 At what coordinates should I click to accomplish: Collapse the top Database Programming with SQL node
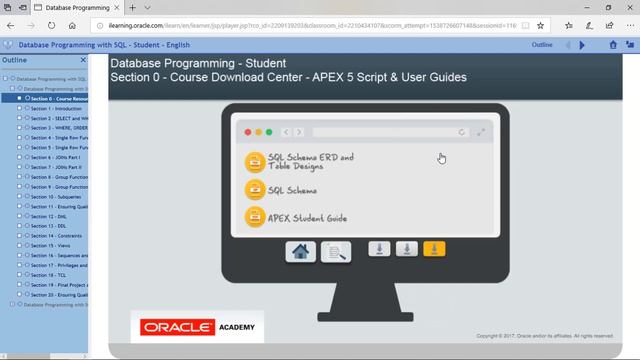(5, 78)
